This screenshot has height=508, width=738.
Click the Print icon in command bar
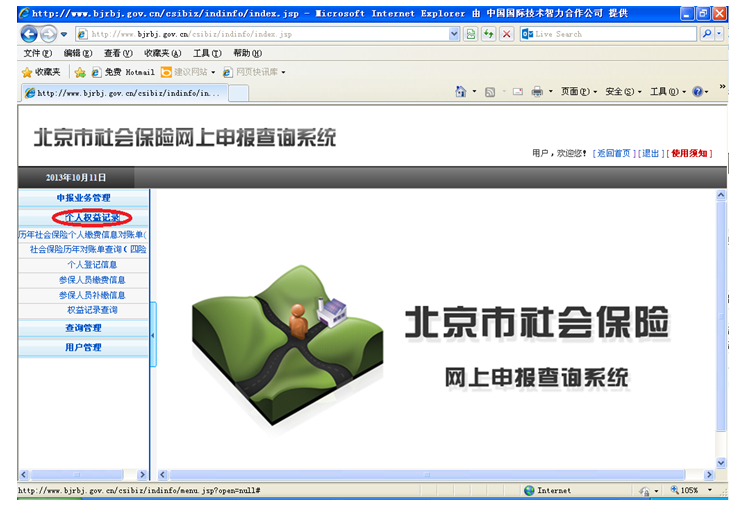pos(537,92)
